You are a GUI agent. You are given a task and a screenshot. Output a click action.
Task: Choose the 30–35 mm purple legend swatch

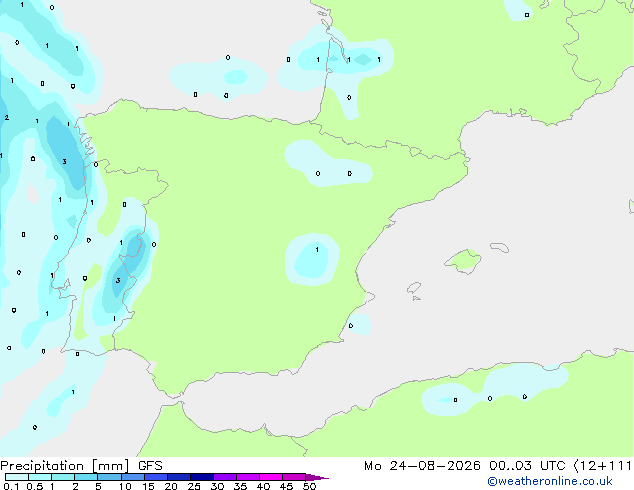pyautogui.click(x=224, y=477)
